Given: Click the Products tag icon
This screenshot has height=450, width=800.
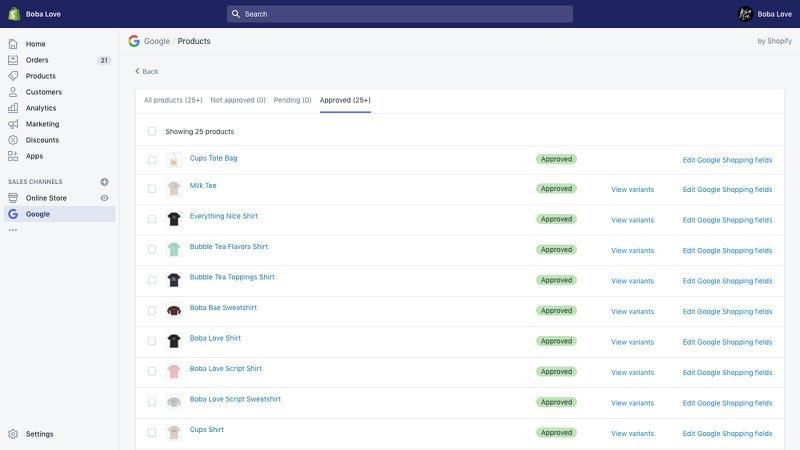Looking at the screenshot, I should pyautogui.click(x=13, y=76).
